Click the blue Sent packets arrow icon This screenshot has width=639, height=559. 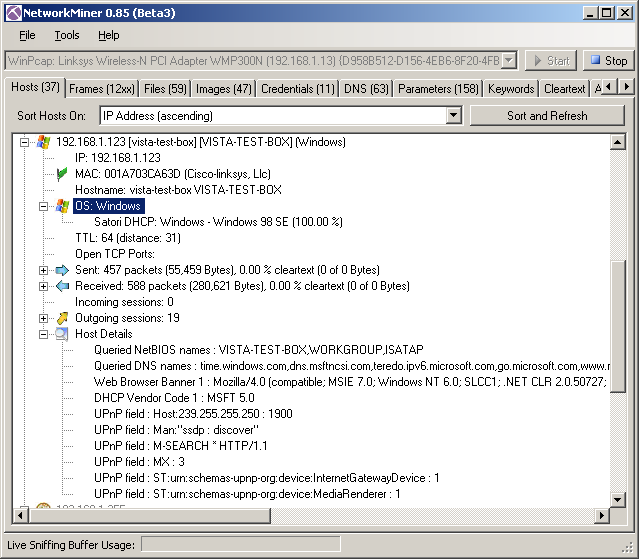point(62,270)
